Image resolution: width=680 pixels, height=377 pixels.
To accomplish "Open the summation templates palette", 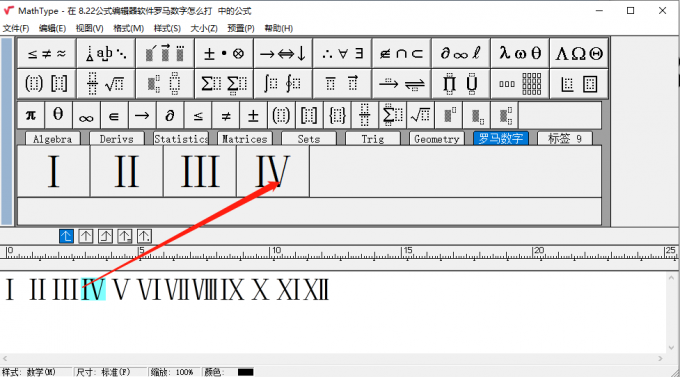I will (x=224, y=84).
